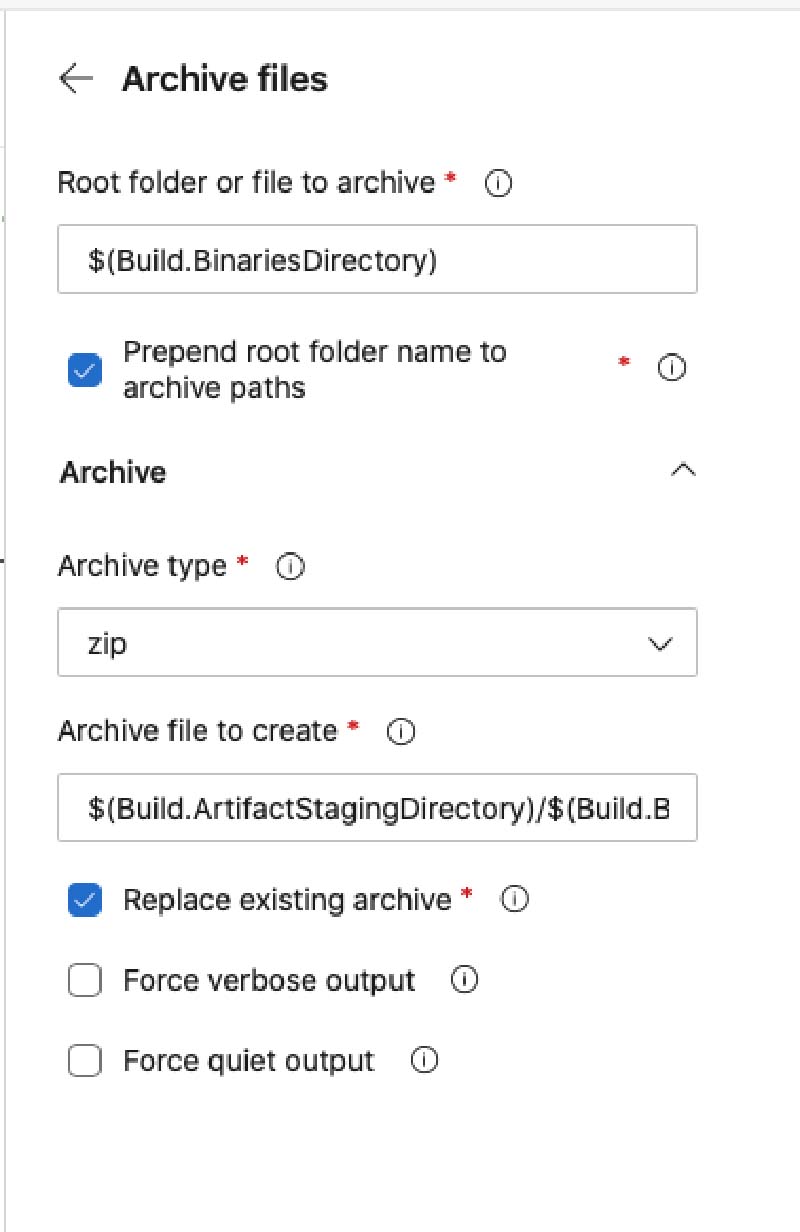Collapse the Archive section with the chevron
Image resolution: width=800 pixels, height=1232 pixels.
[683, 471]
